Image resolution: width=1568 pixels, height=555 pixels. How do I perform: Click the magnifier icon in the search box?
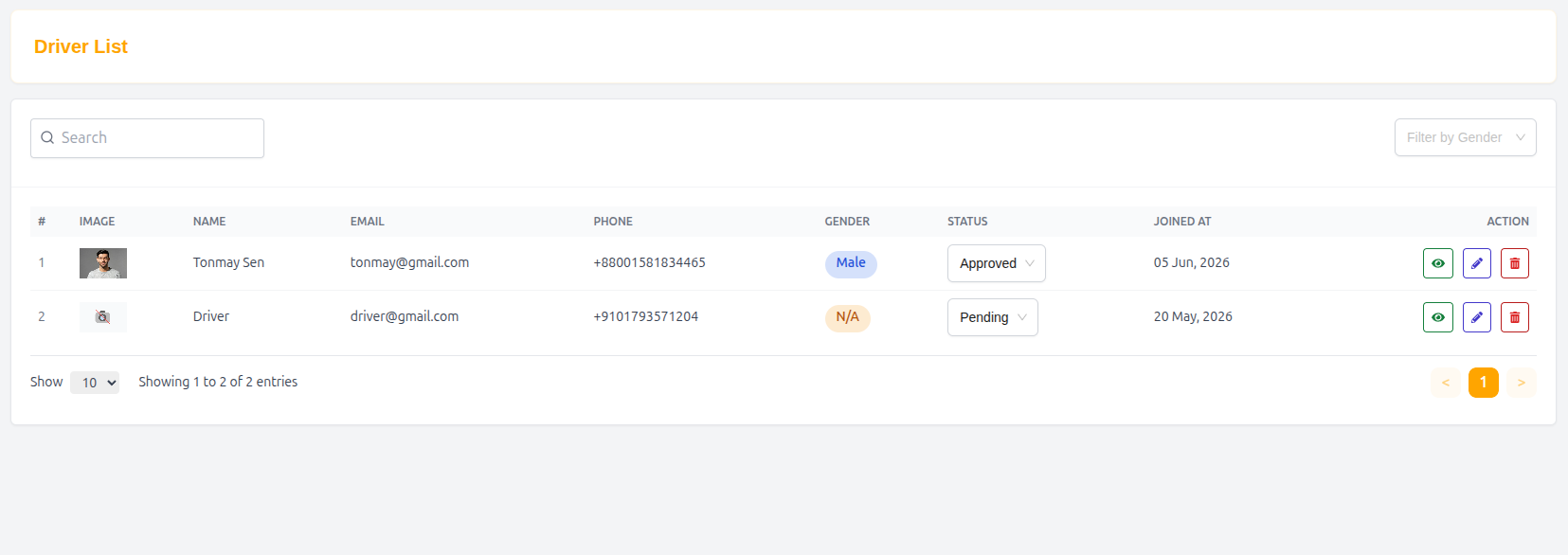(x=47, y=137)
